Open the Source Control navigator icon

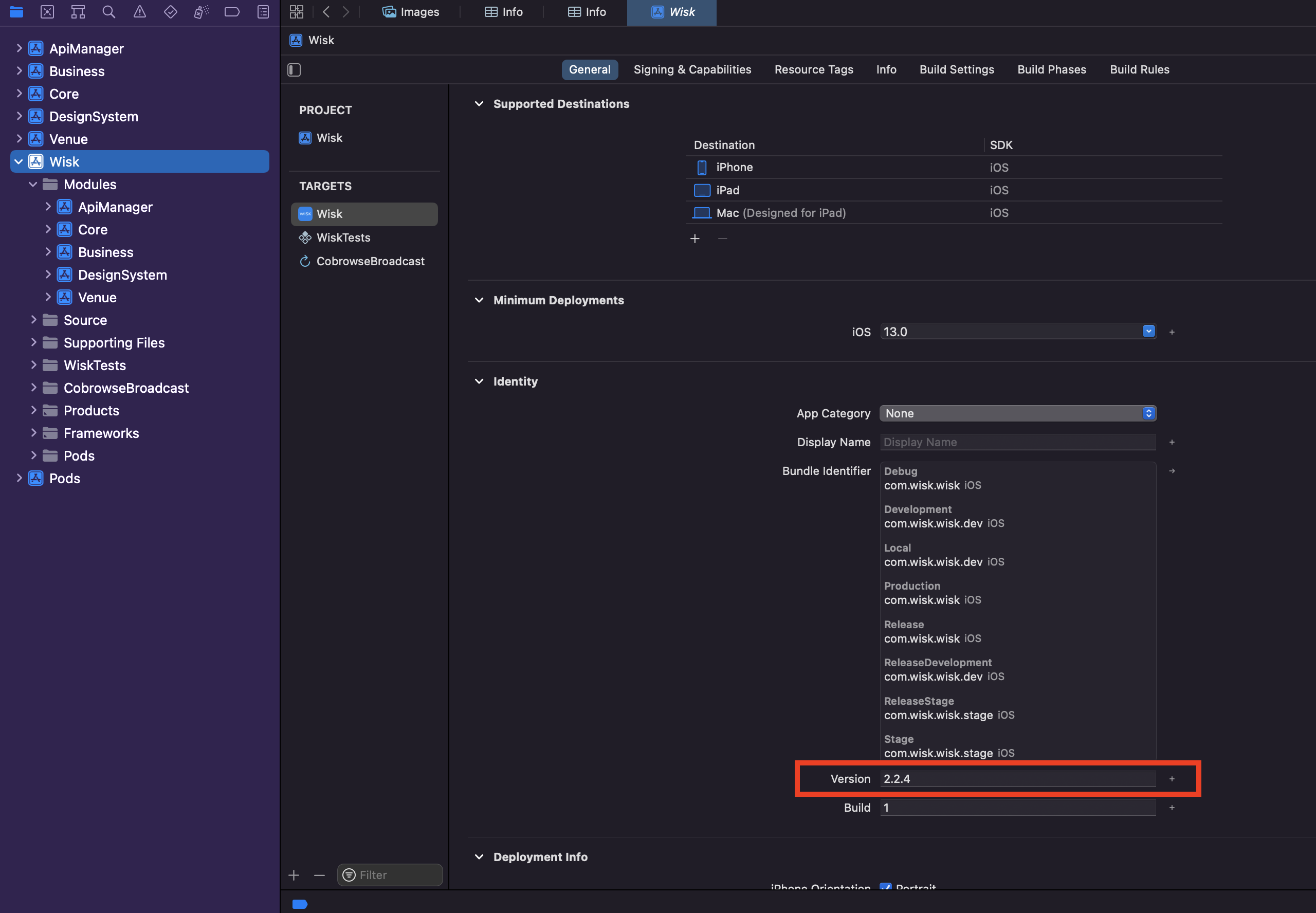pyautogui.click(x=47, y=11)
